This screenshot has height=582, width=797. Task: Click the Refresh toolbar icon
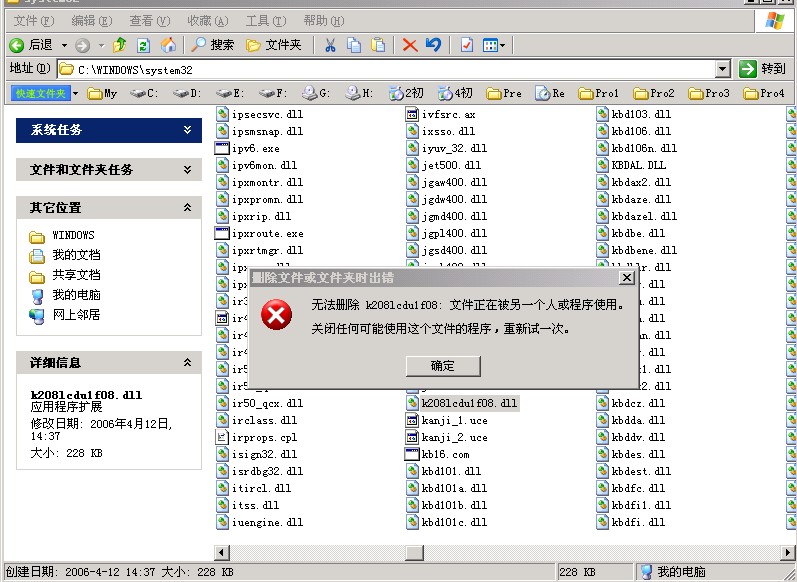coord(143,46)
